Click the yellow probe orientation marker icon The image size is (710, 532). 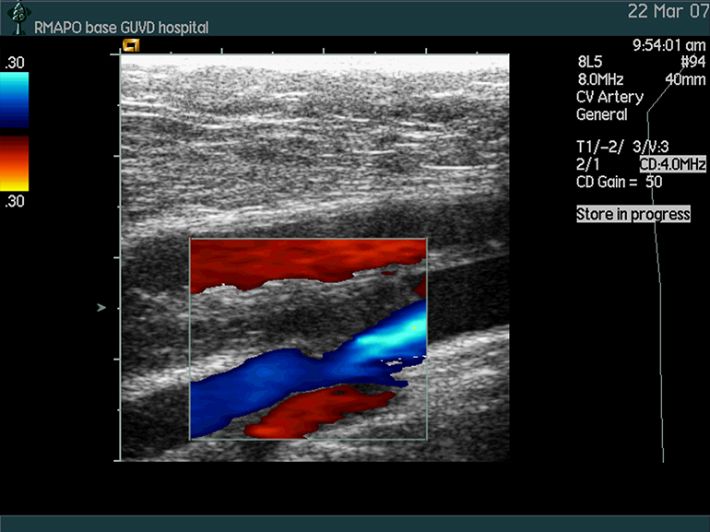(131, 45)
